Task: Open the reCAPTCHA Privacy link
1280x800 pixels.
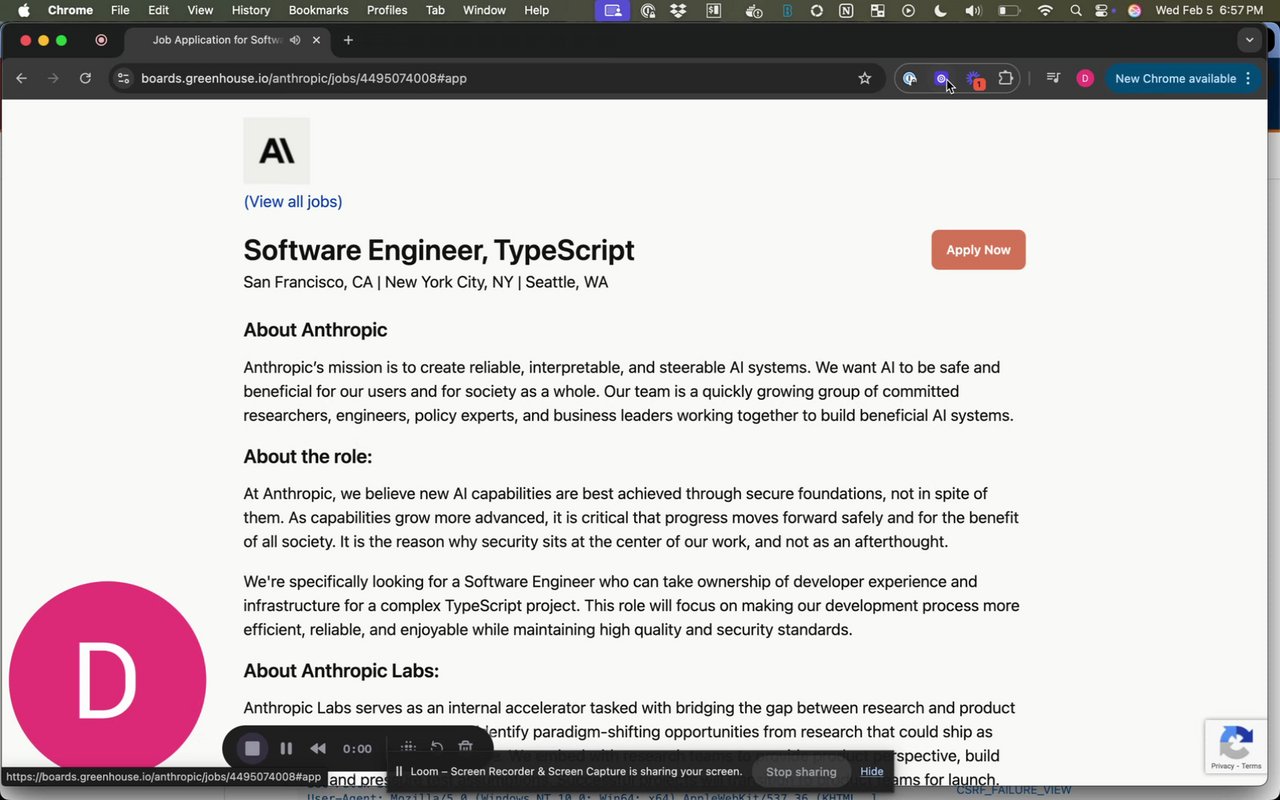Action: [1221, 766]
